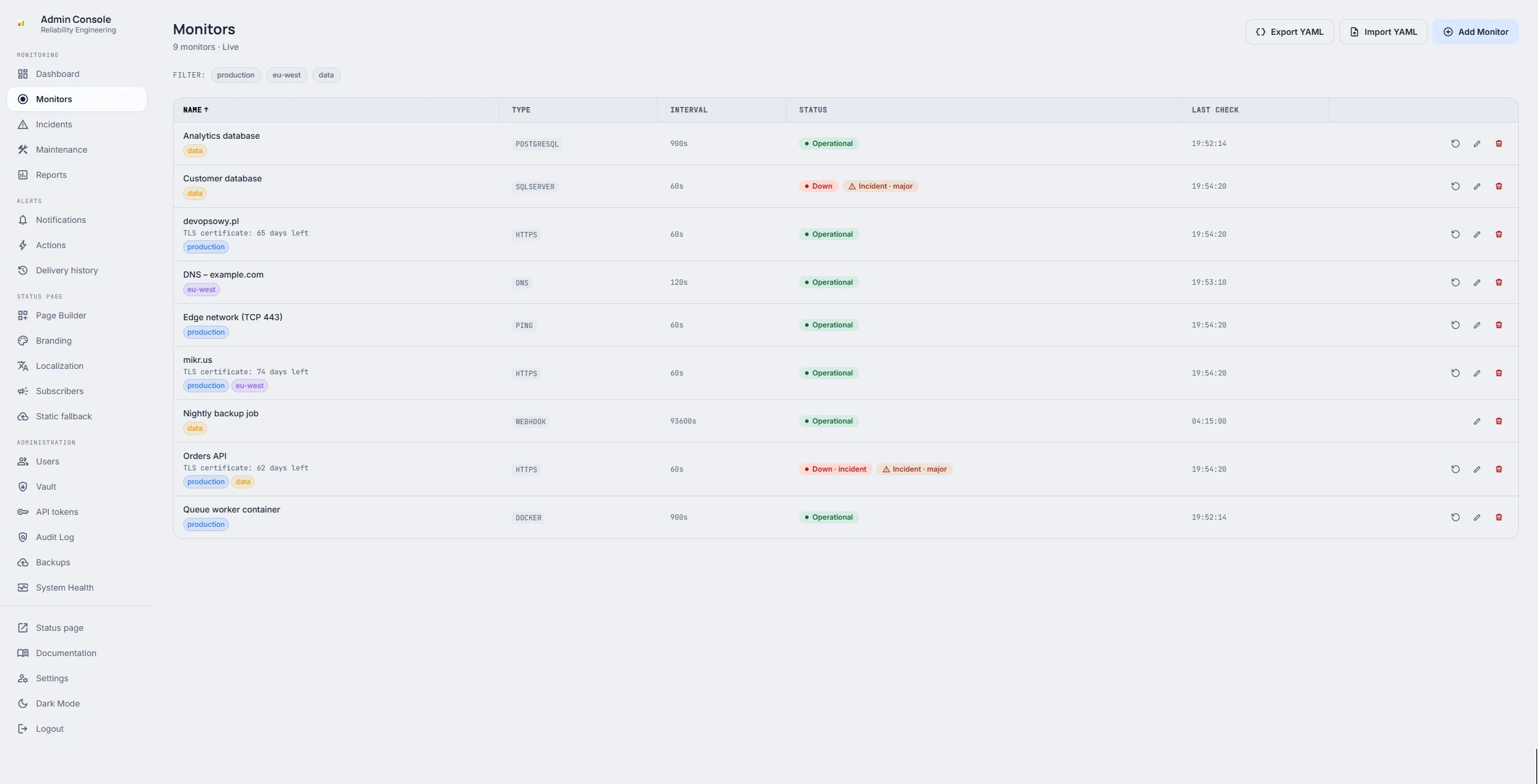
Task: Edit the Edge network (TCP 443) monitor
Action: click(x=1477, y=325)
